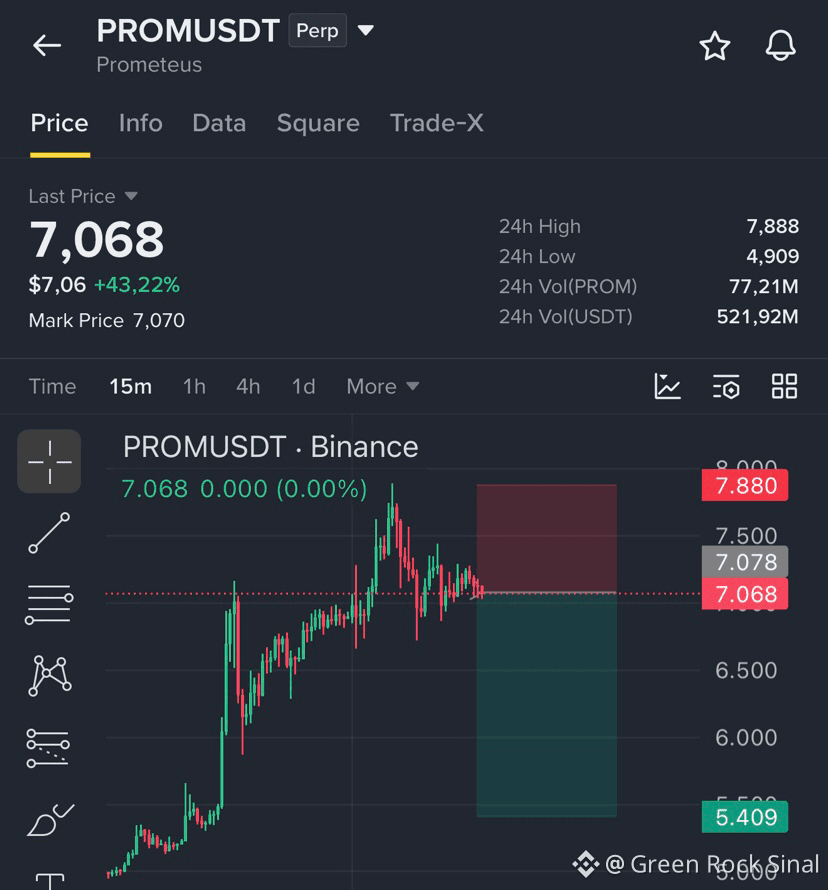The image size is (828, 890).
Task: Select the XABCD pattern tool
Action: pyautogui.click(x=50, y=675)
